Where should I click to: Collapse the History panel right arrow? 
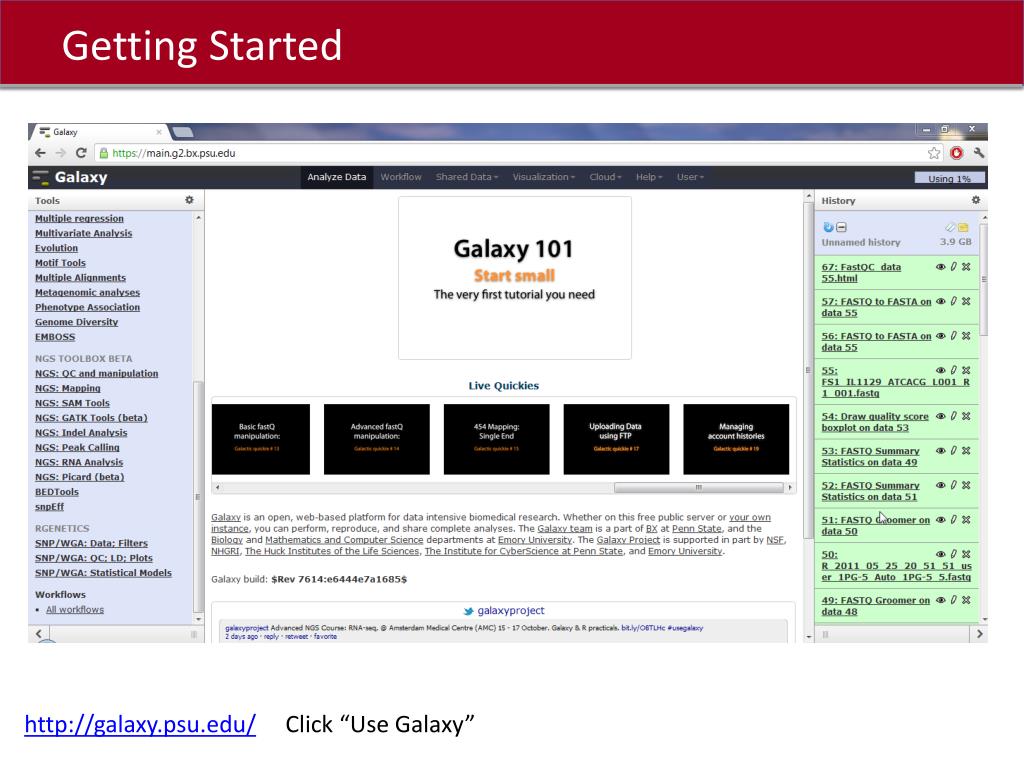(x=978, y=633)
